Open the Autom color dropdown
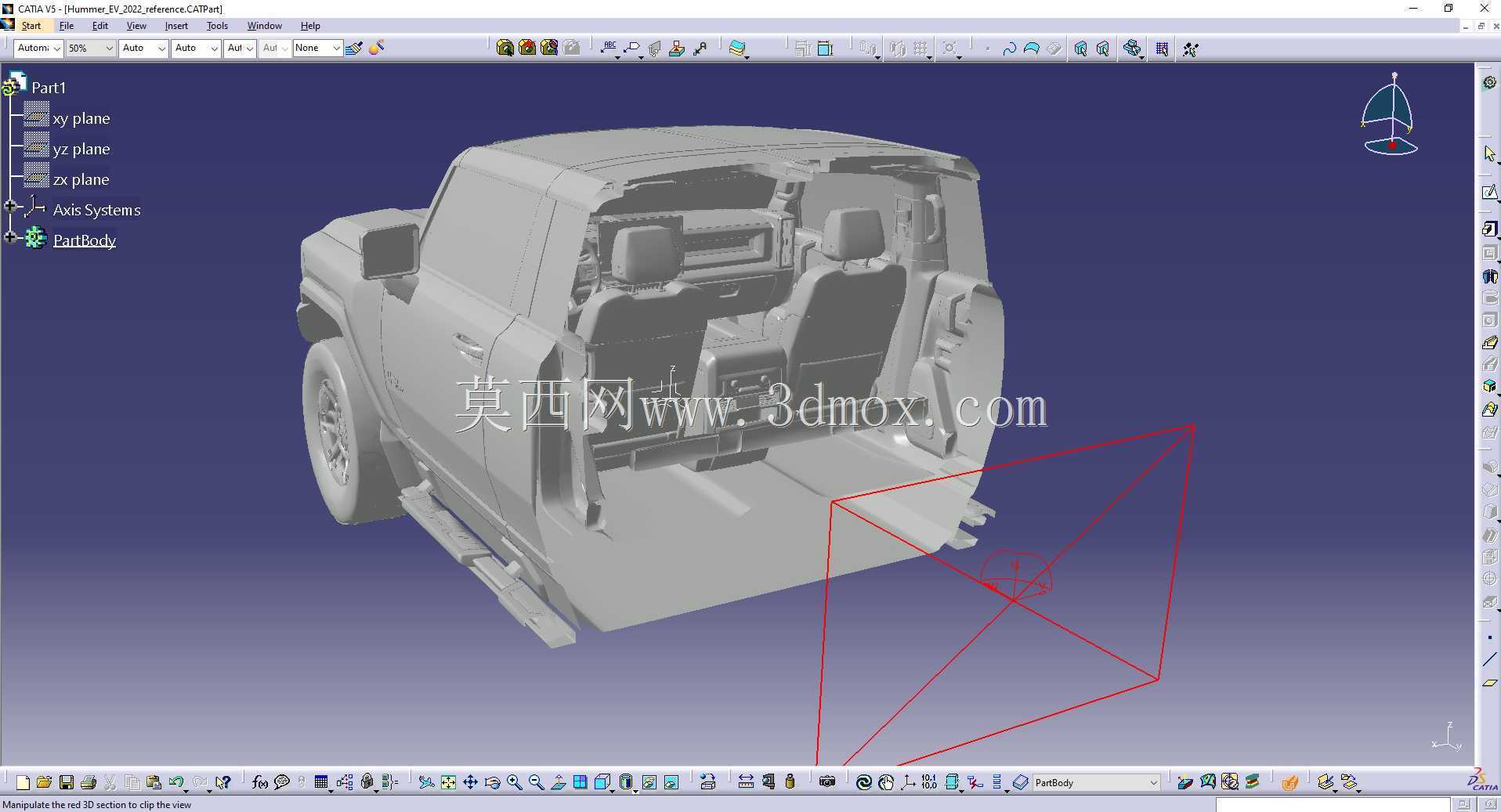Screen dimensions: 1501x812 38,48
